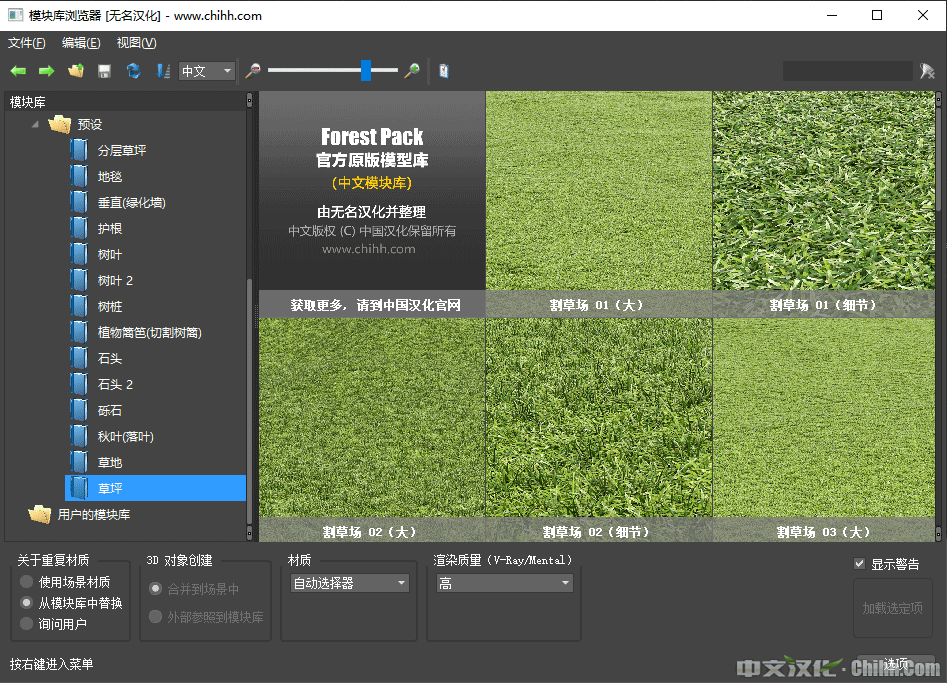Click the save disk icon
Image resolution: width=947 pixels, height=683 pixels.
104,71
